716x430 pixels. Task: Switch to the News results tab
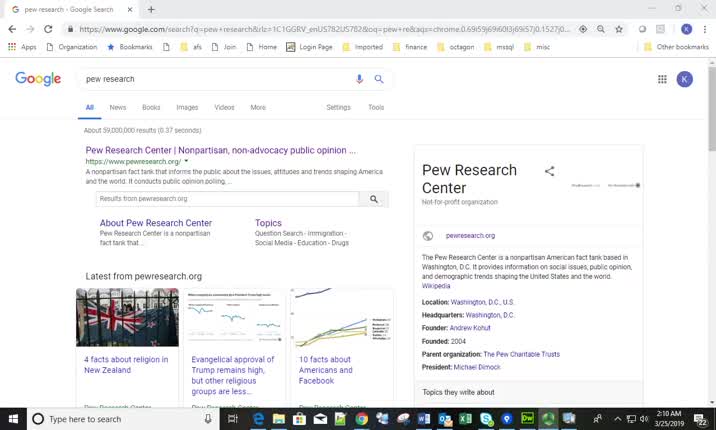[x=118, y=107]
